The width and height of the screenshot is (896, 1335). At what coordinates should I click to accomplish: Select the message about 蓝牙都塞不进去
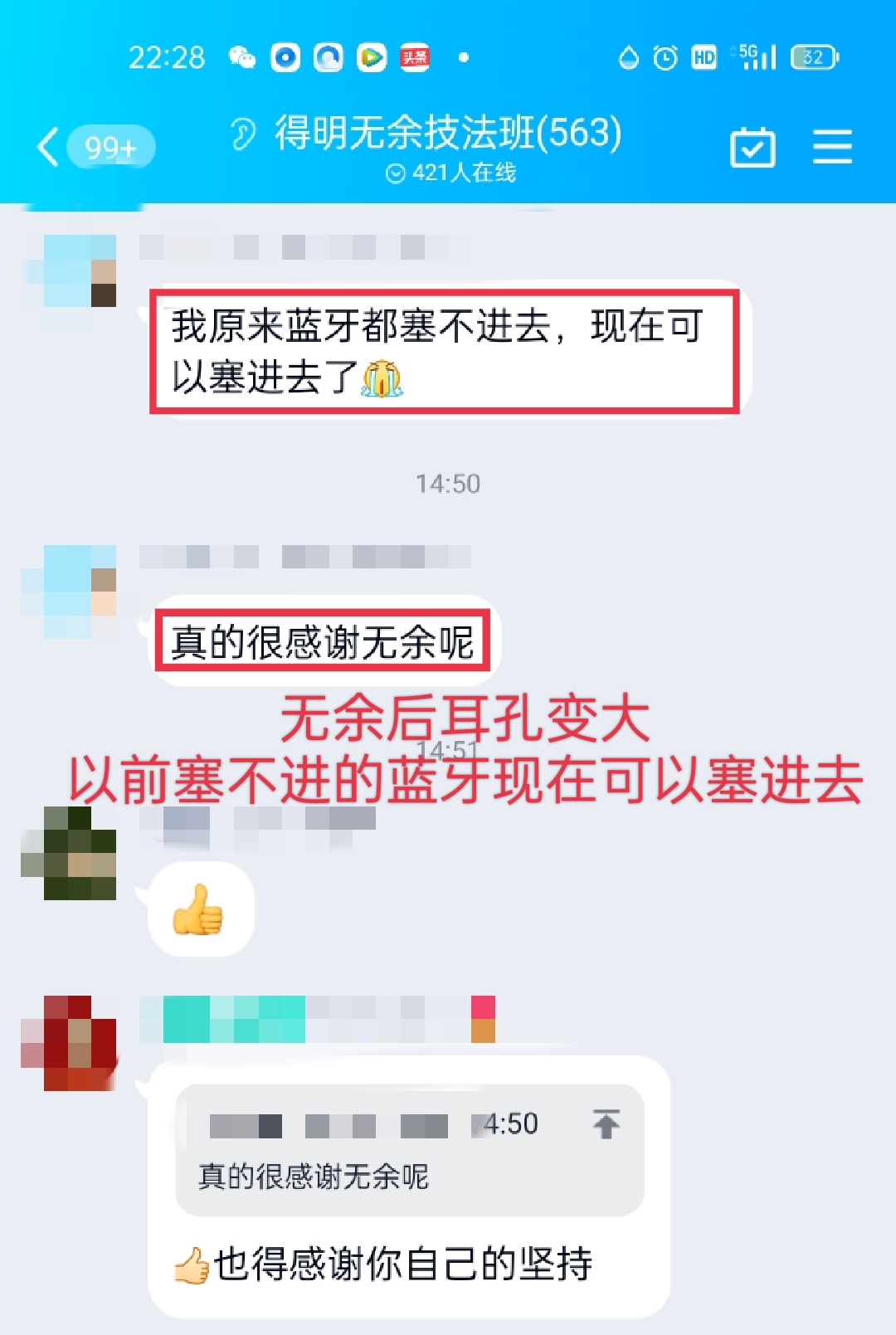446,350
